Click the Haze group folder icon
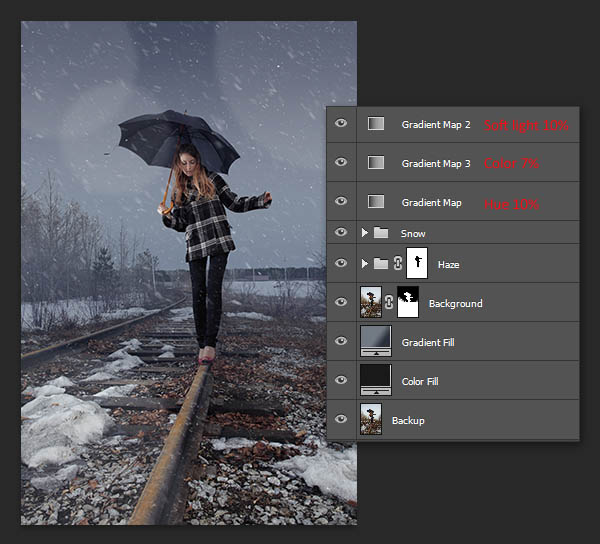The width and height of the screenshot is (600, 544). (381, 264)
